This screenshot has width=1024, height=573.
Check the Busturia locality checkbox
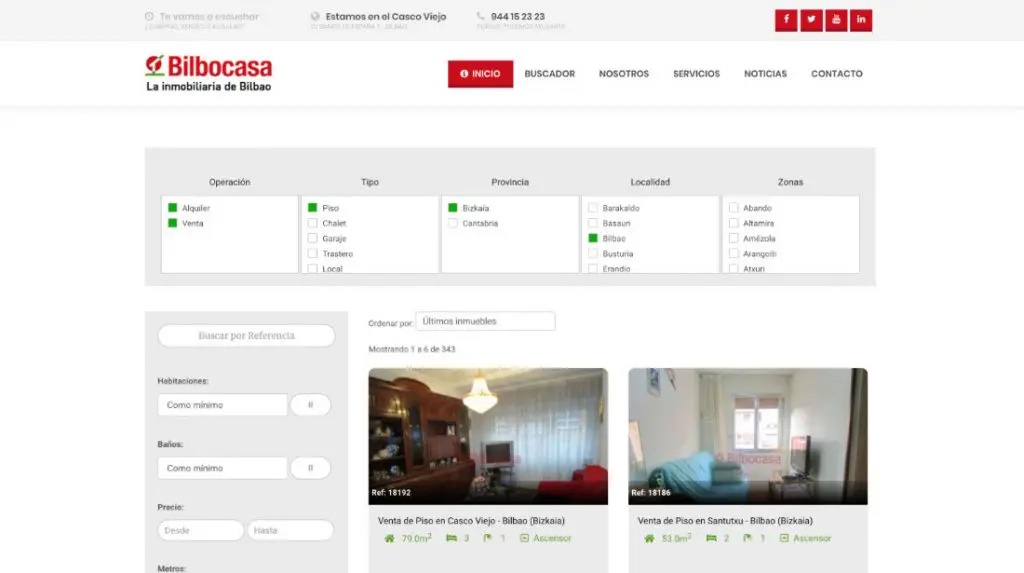[593, 254]
